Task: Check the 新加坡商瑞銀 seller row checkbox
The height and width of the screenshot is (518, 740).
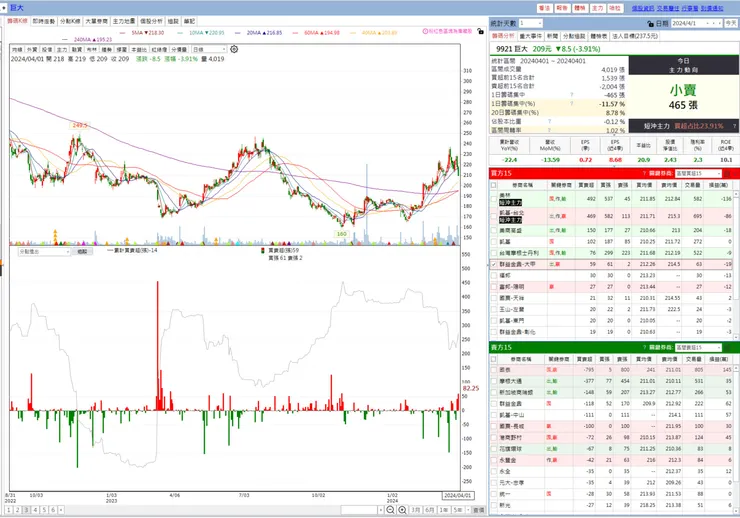Action: [x=494, y=393]
